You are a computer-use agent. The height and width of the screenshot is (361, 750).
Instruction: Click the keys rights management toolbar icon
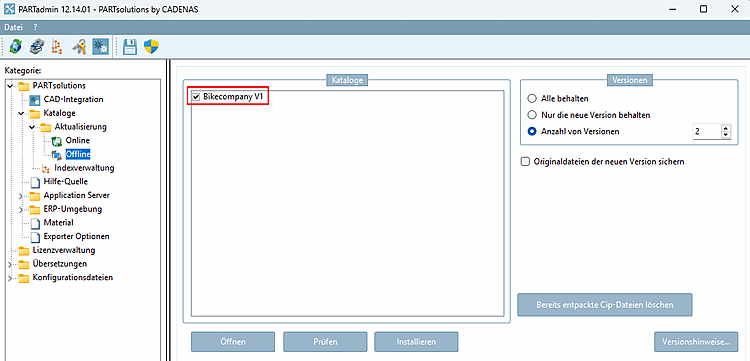click(79, 46)
